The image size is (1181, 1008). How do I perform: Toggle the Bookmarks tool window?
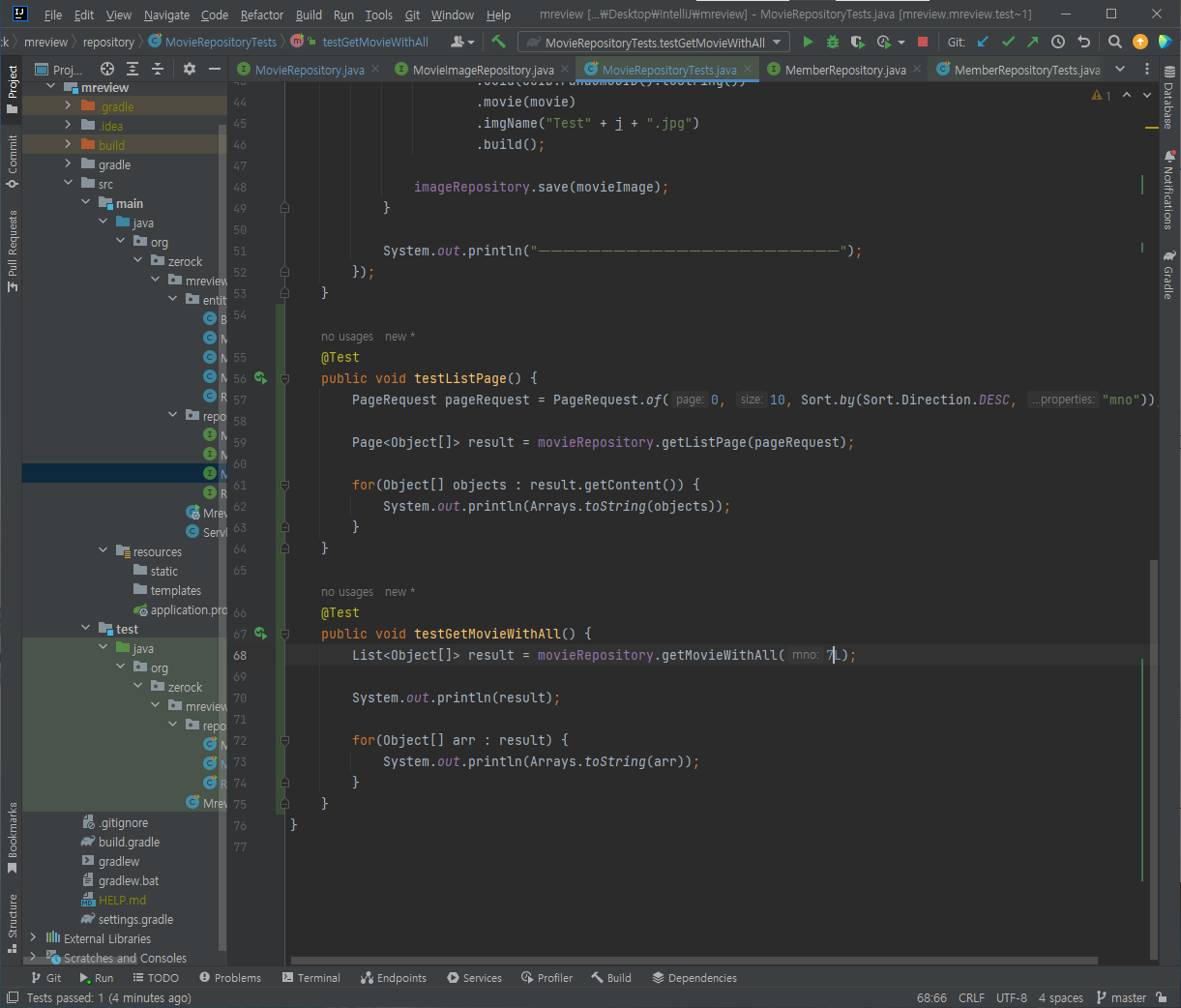pyautogui.click(x=12, y=837)
